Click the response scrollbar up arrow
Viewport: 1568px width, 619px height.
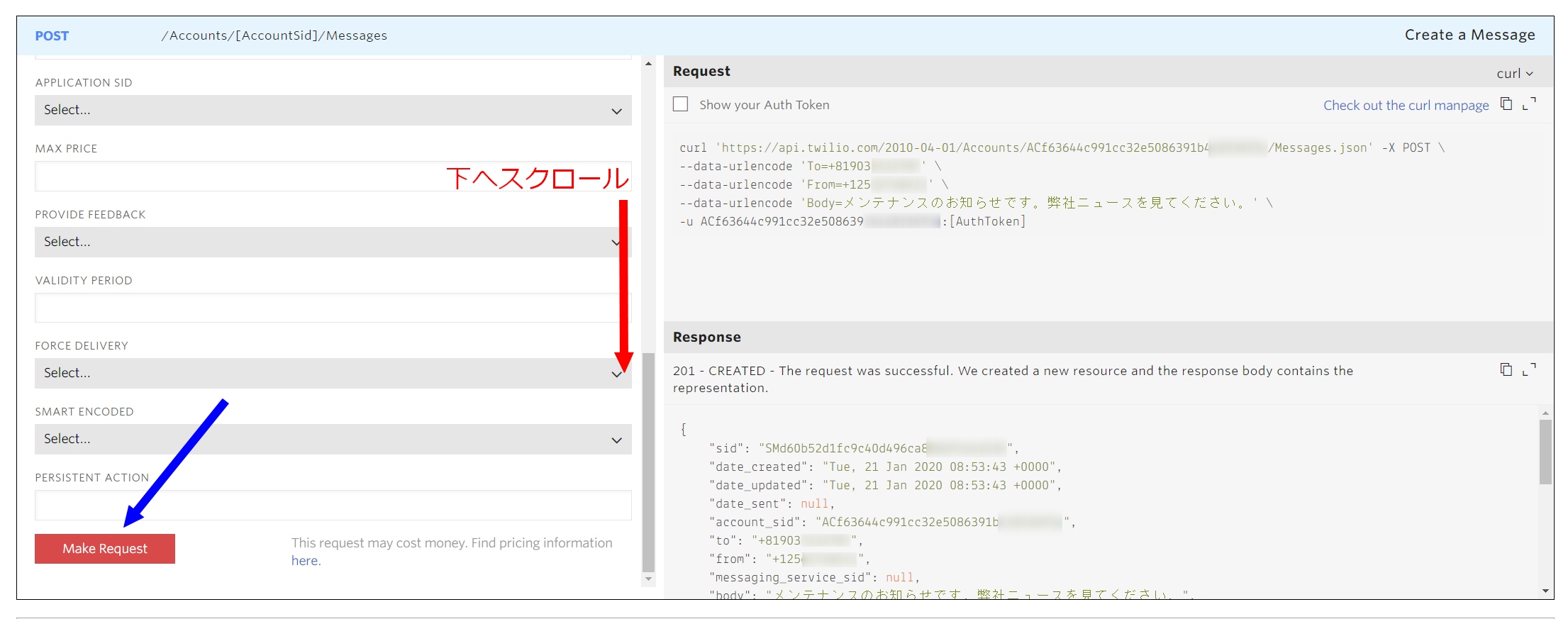tap(1546, 413)
